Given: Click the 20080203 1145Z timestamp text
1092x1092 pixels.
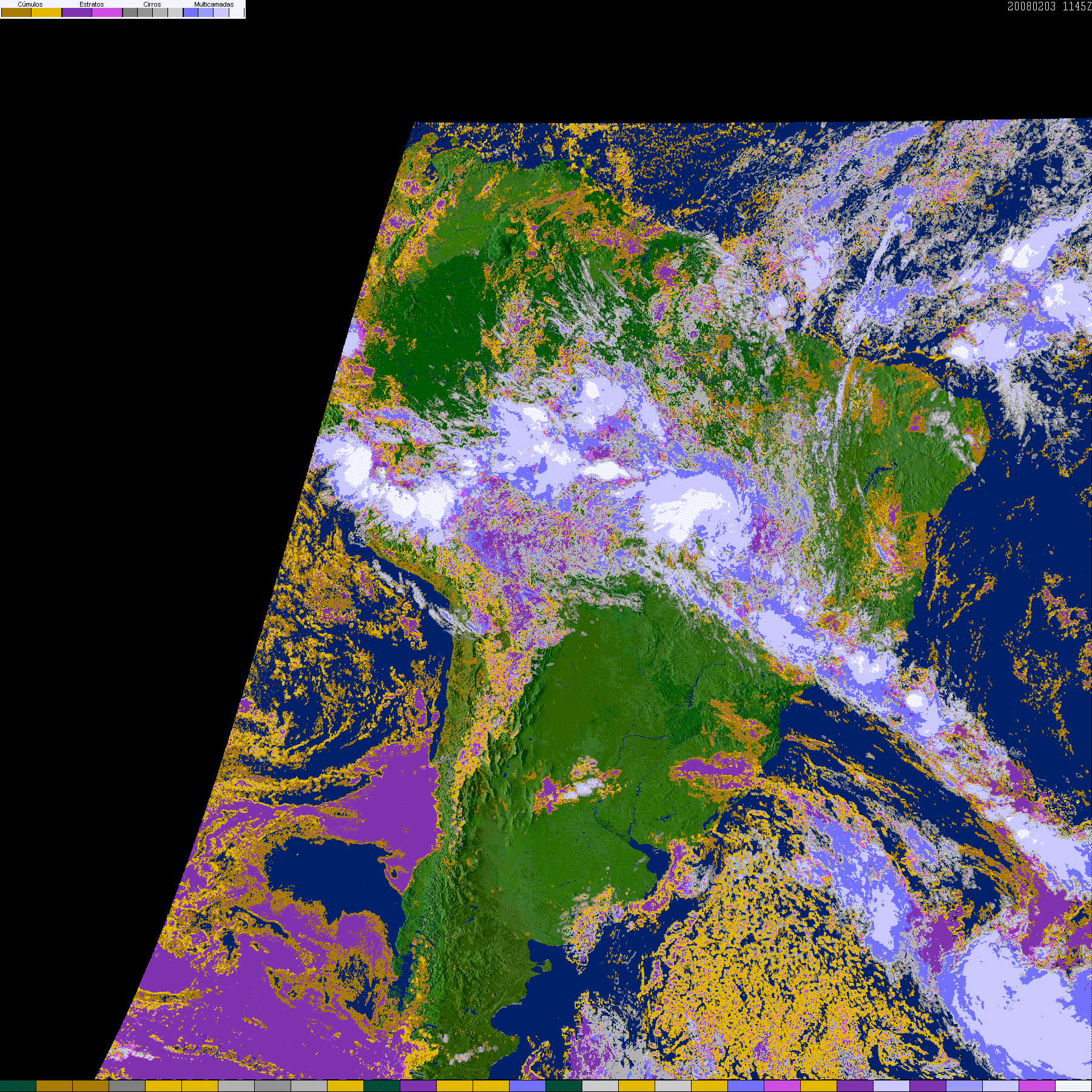Looking at the screenshot, I should pos(1050,7).
